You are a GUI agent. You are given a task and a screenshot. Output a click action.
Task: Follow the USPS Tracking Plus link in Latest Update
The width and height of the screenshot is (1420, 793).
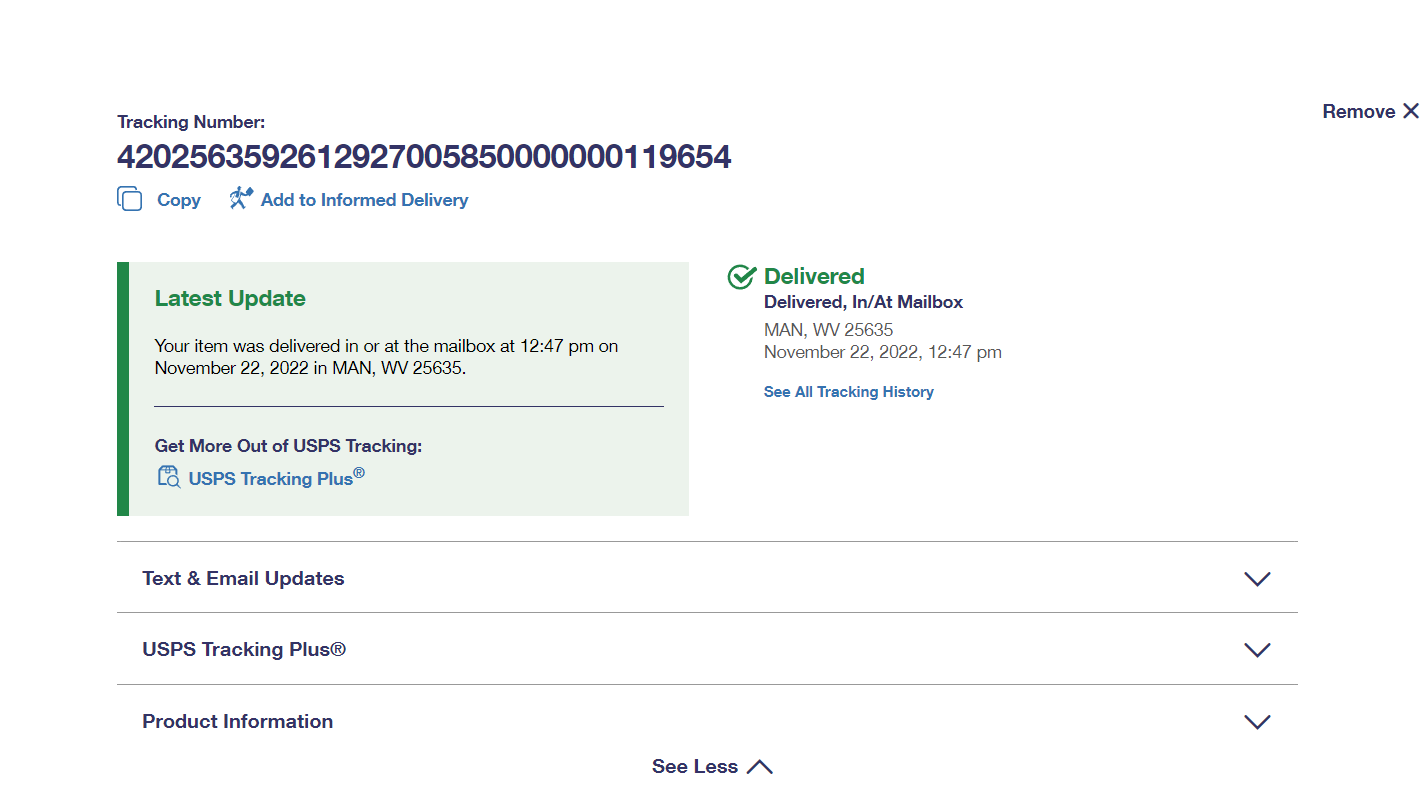[271, 478]
